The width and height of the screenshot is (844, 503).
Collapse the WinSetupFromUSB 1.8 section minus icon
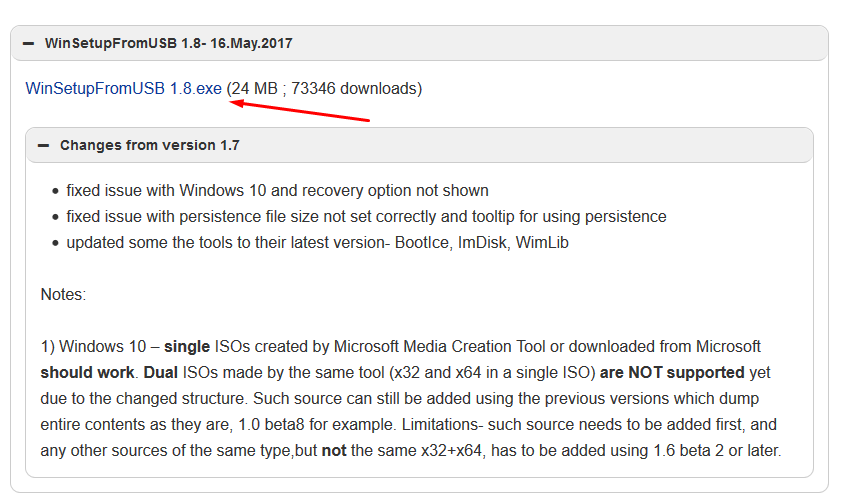pos(28,44)
